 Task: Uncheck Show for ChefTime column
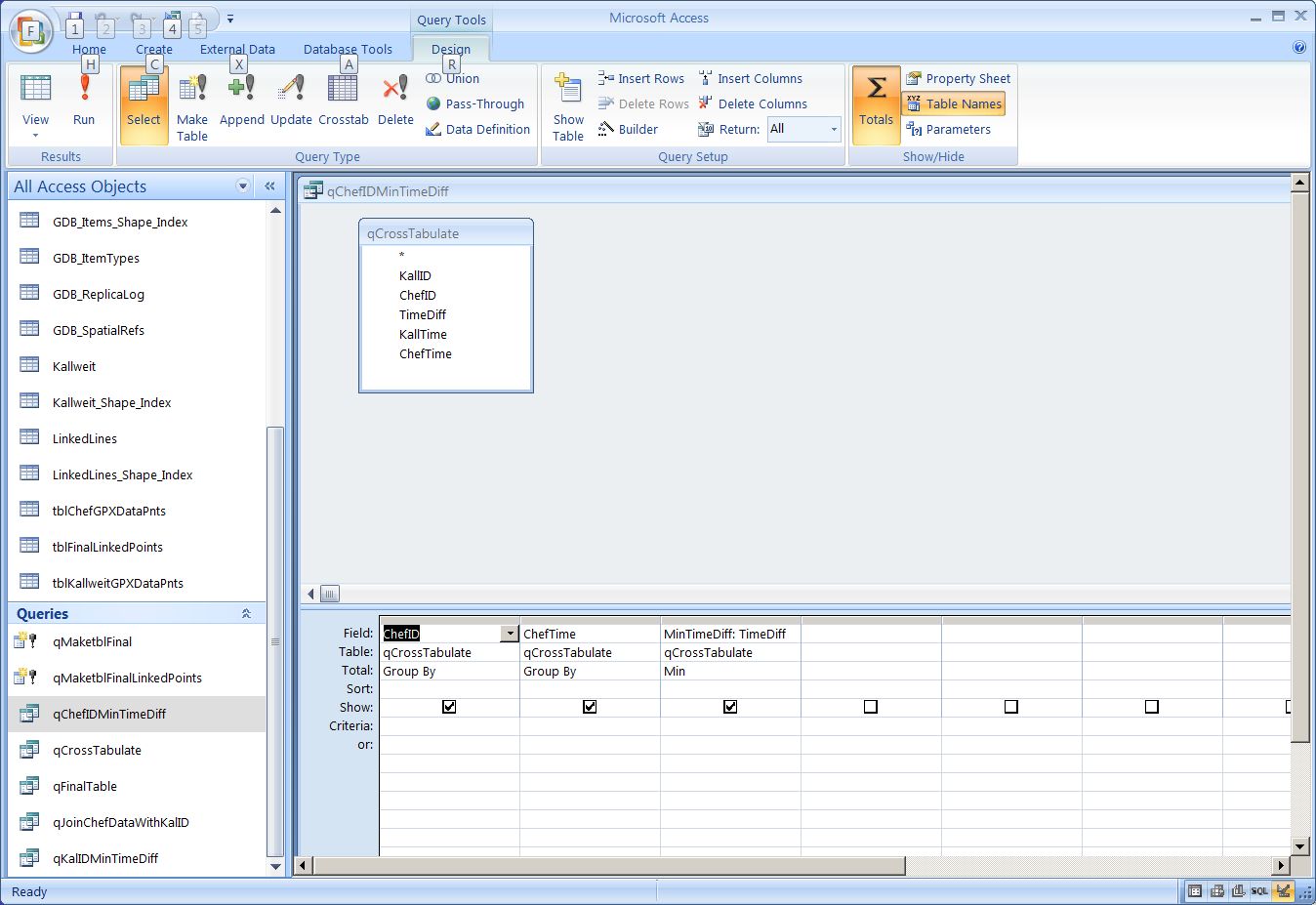coord(590,707)
